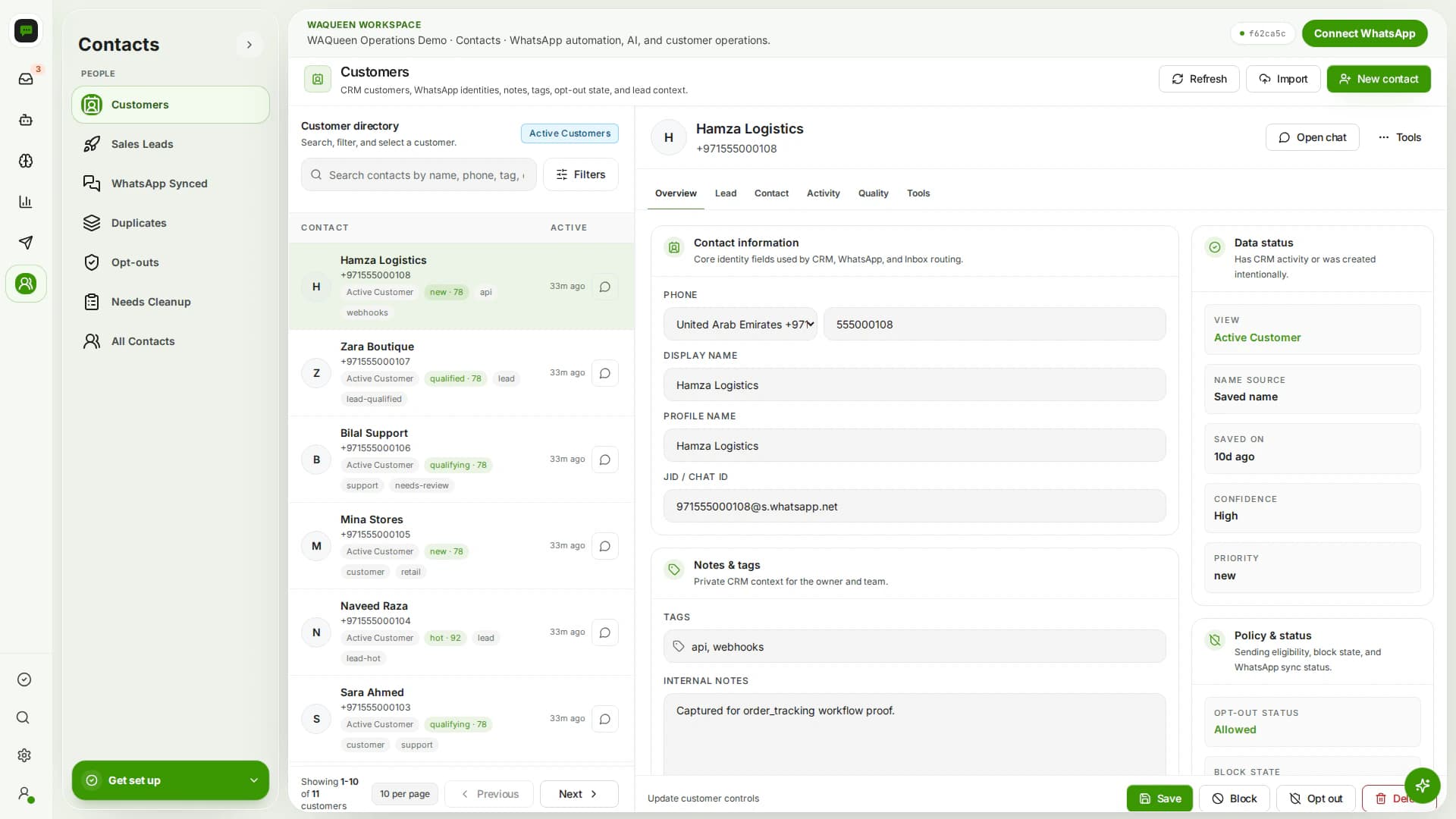Select Naveed Raza contact row
This screenshot has width=1456, height=819.
pyautogui.click(x=461, y=632)
